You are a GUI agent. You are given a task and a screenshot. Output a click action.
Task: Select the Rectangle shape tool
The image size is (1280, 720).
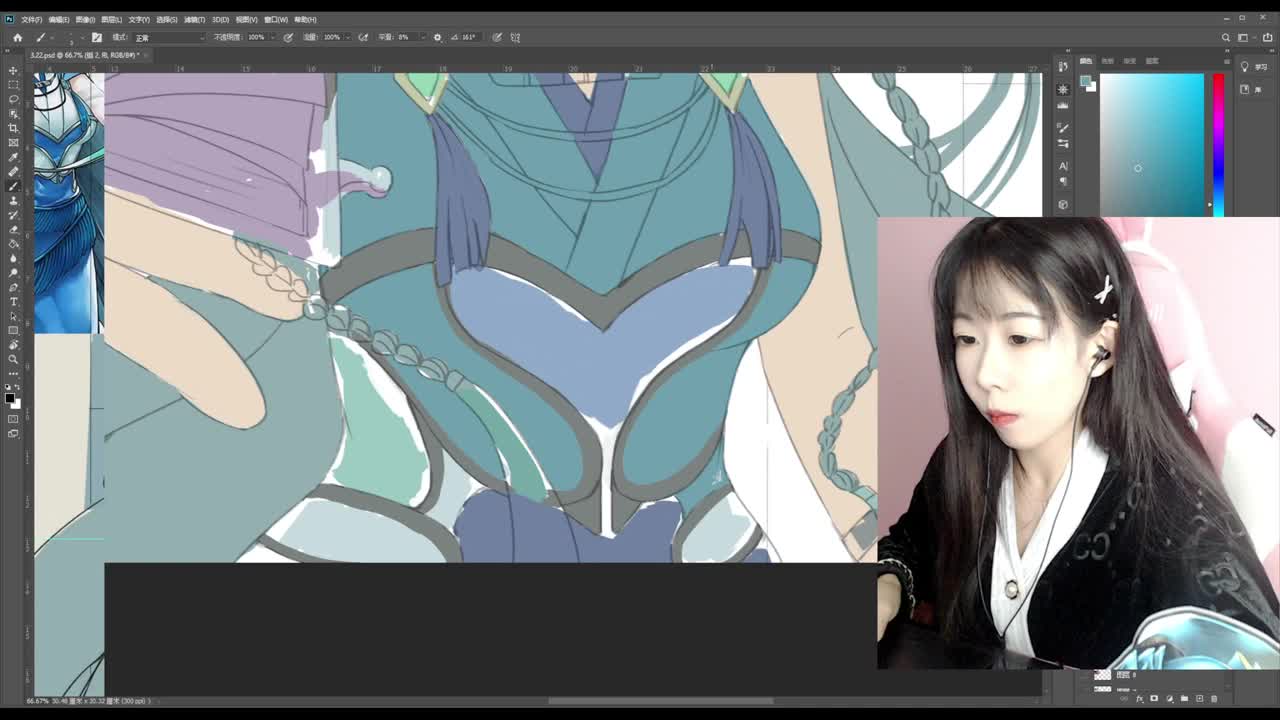[x=14, y=330]
